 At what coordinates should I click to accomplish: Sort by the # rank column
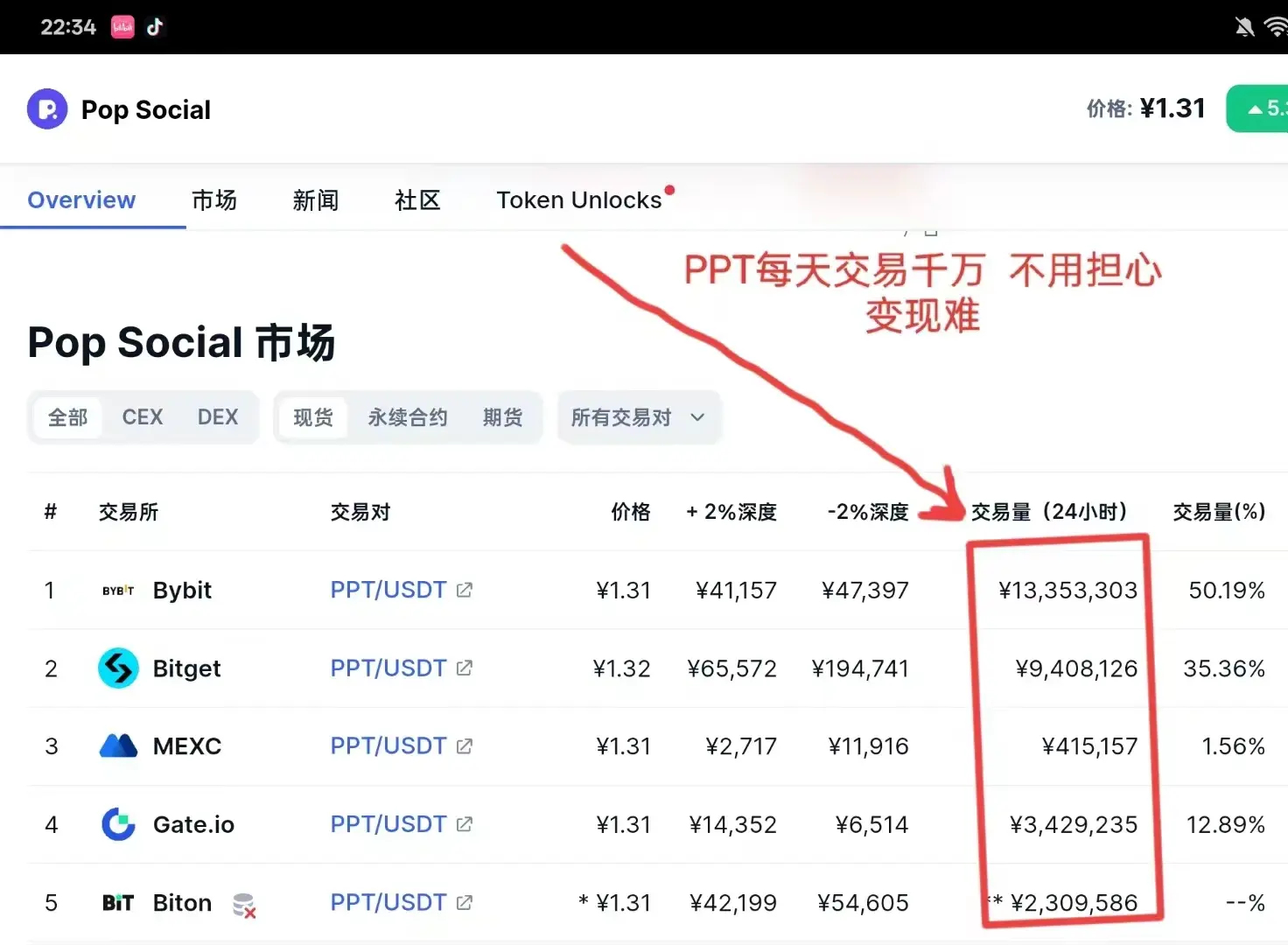coord(51,512)
